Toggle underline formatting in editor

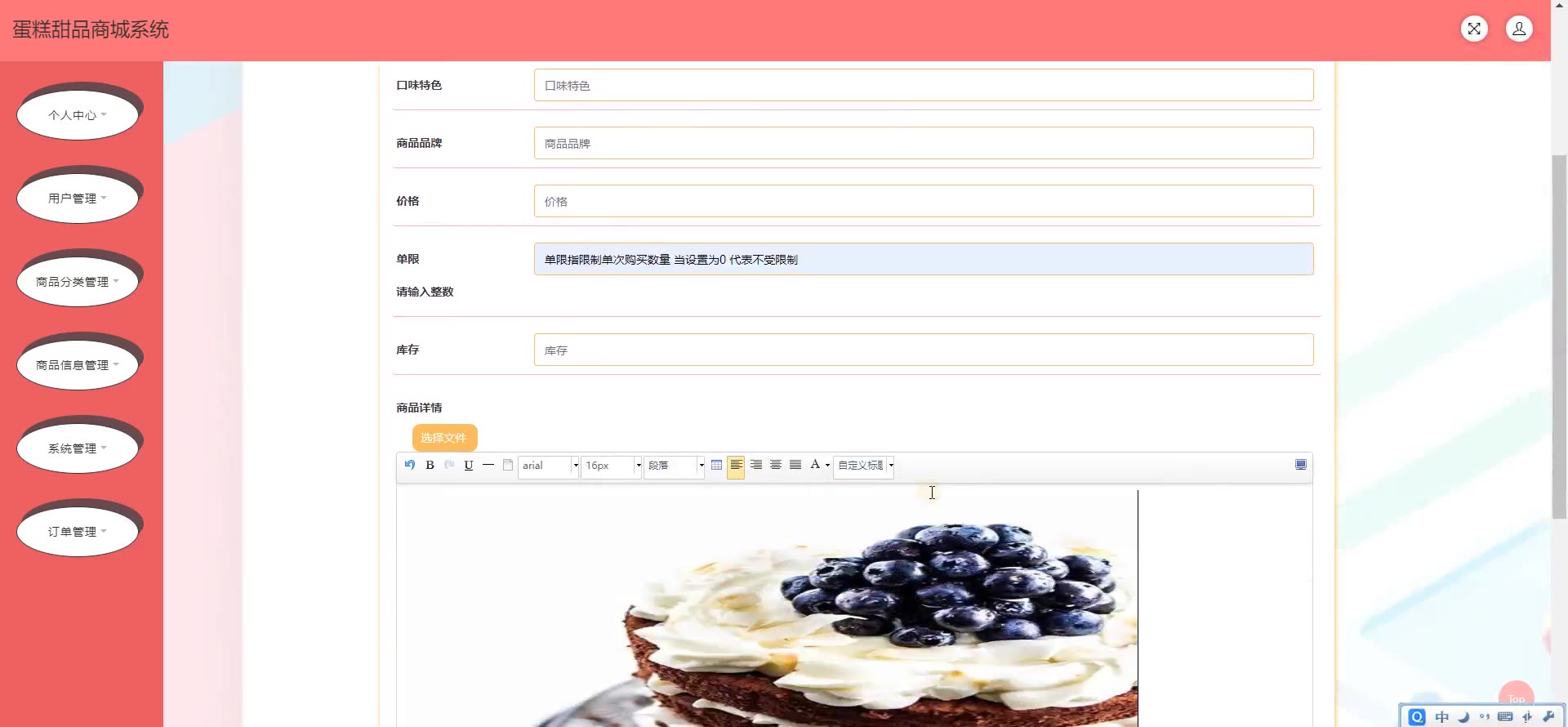[x=469, y=465]
